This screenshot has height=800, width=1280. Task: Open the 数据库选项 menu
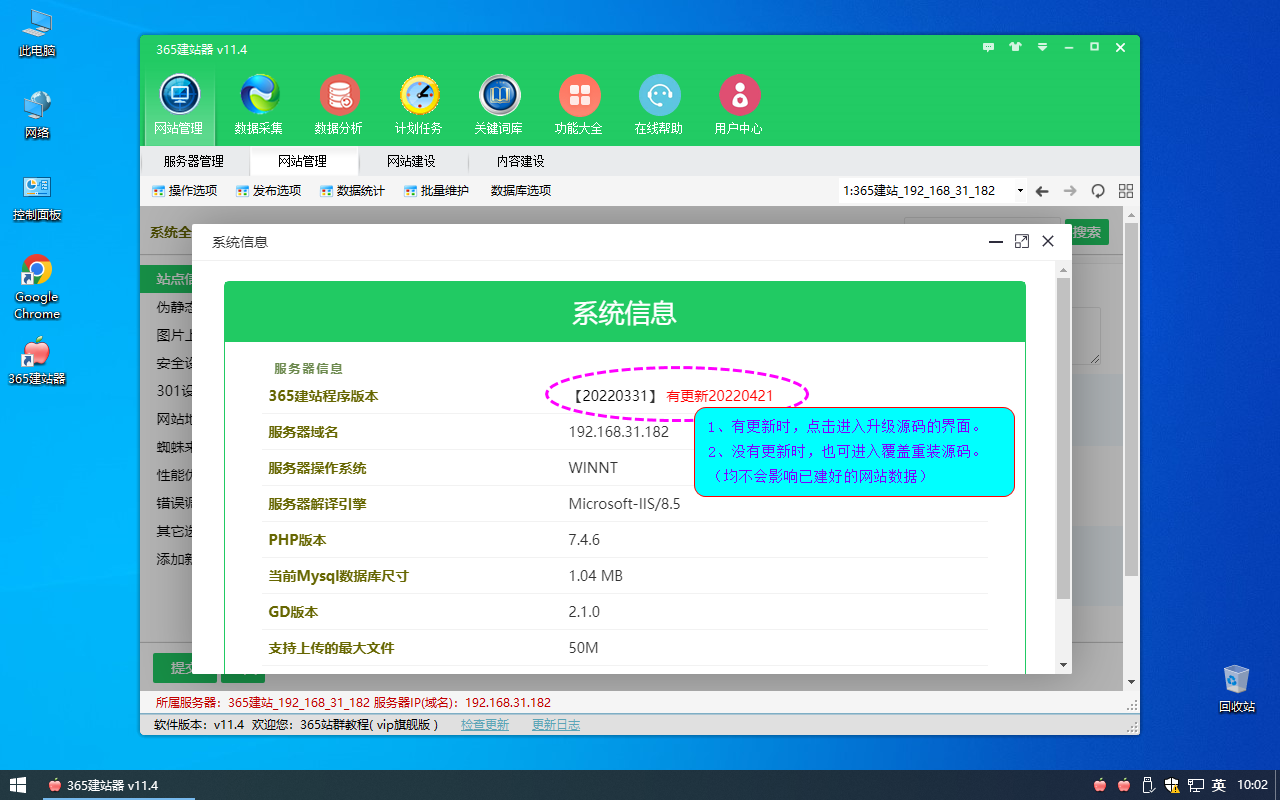point(520,191)
